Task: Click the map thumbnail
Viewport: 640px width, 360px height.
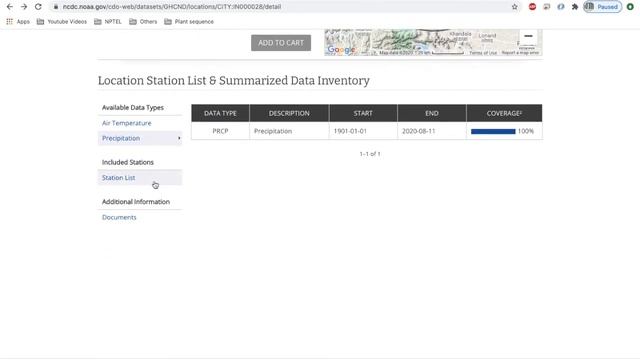Action: tap(433, 42)
